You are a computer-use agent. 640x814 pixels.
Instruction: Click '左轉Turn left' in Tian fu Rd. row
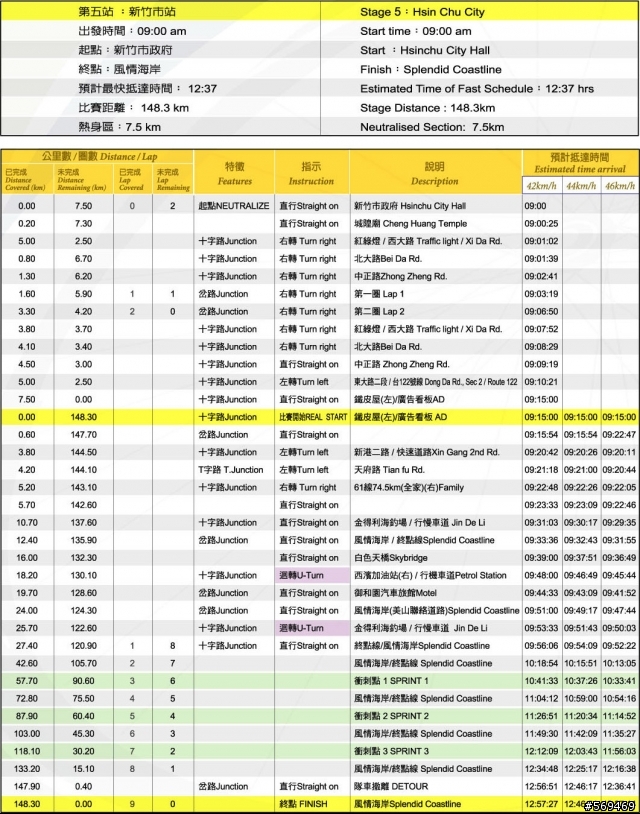pyautogui.click(x=304, y=470)
